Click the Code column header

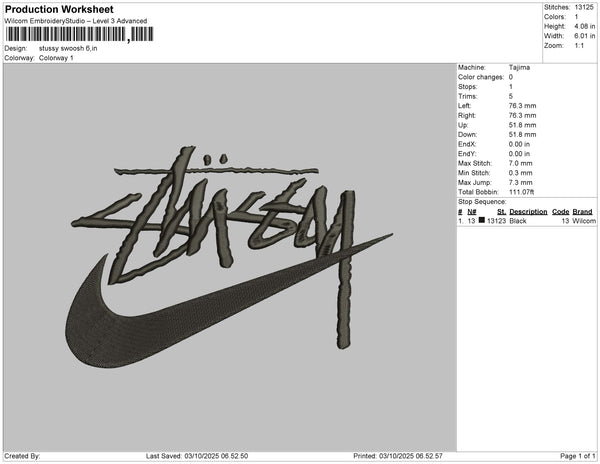coord(561,212)
